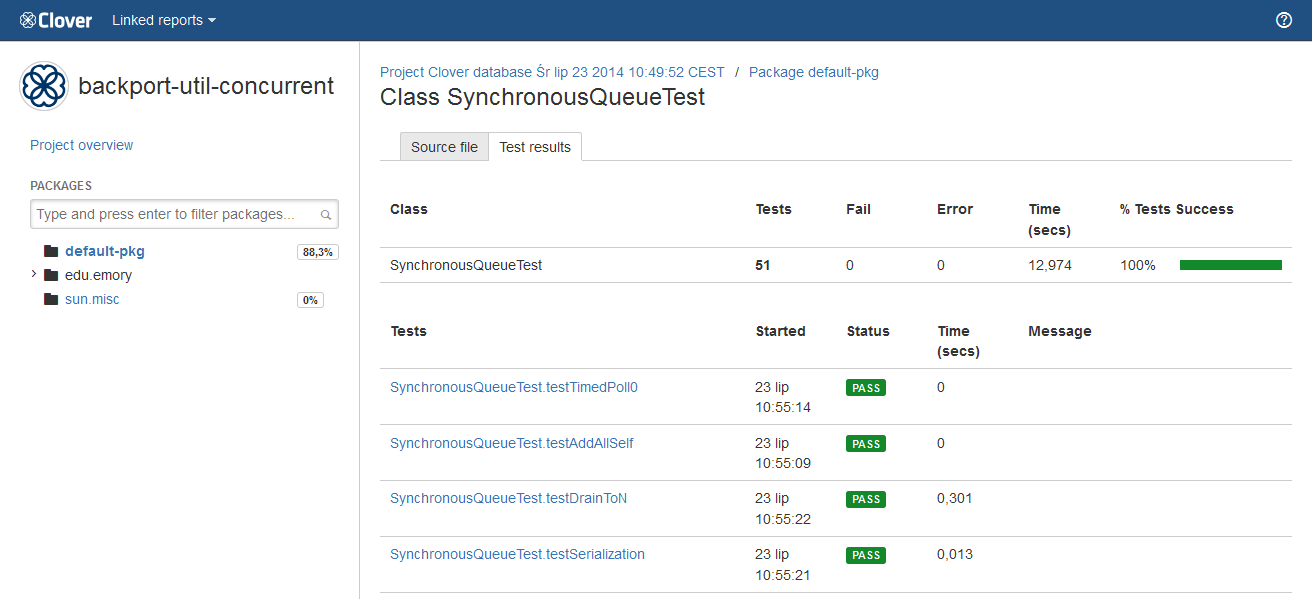1312x599 pixels.
Task: Click the backport-util-concurrent project logo
Action: point(44,86)
